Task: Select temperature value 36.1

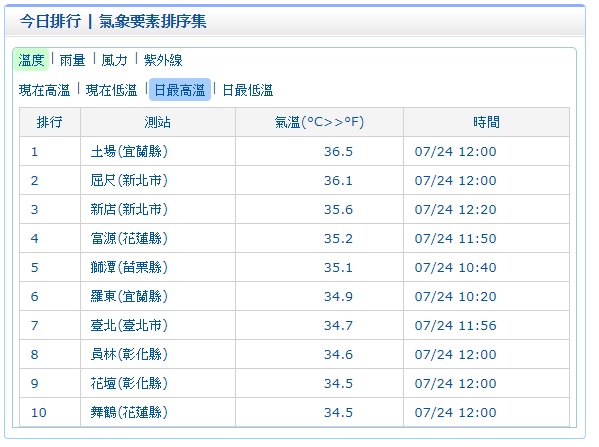Action: point(338,181)
